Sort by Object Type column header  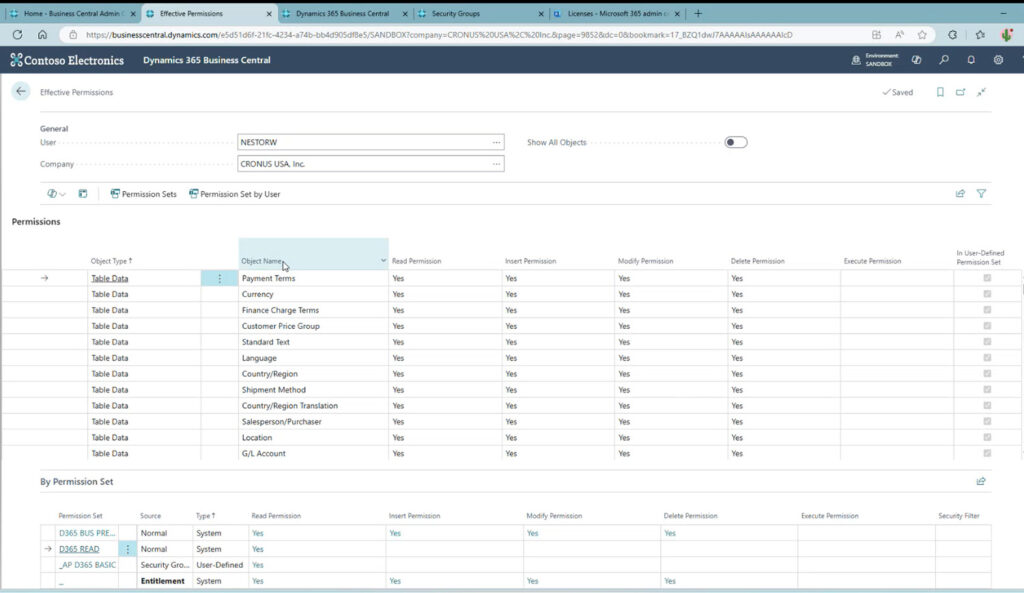pos(111,261)
